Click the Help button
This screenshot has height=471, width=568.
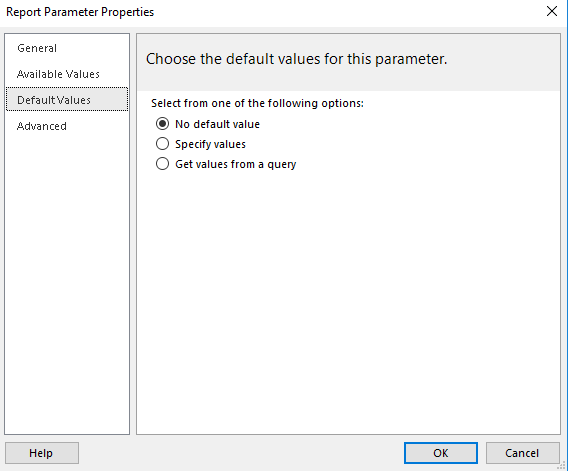pos(42,453)
